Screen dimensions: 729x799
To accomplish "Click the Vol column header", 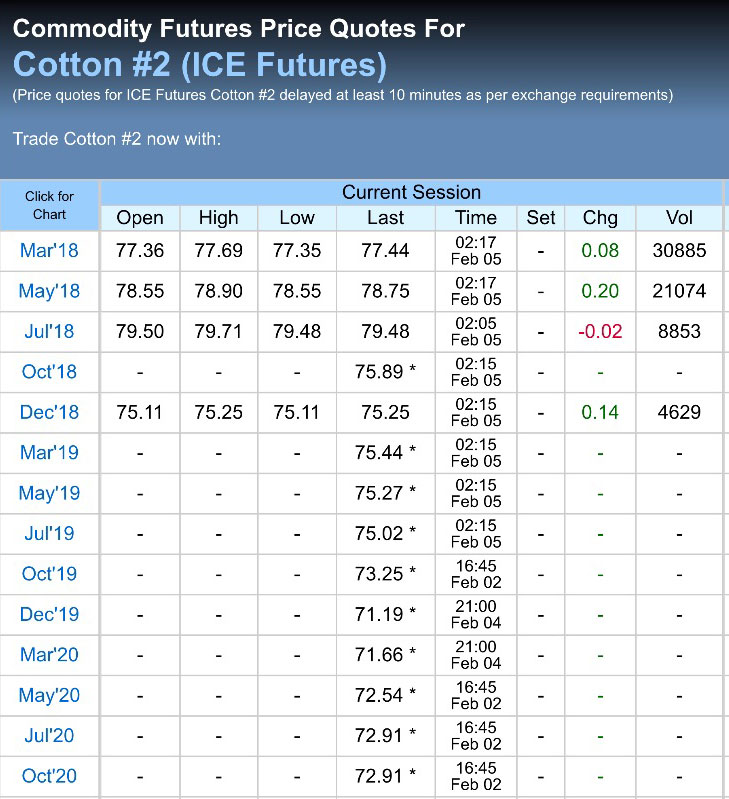I will pyautogui.click(x=680, y=218).
